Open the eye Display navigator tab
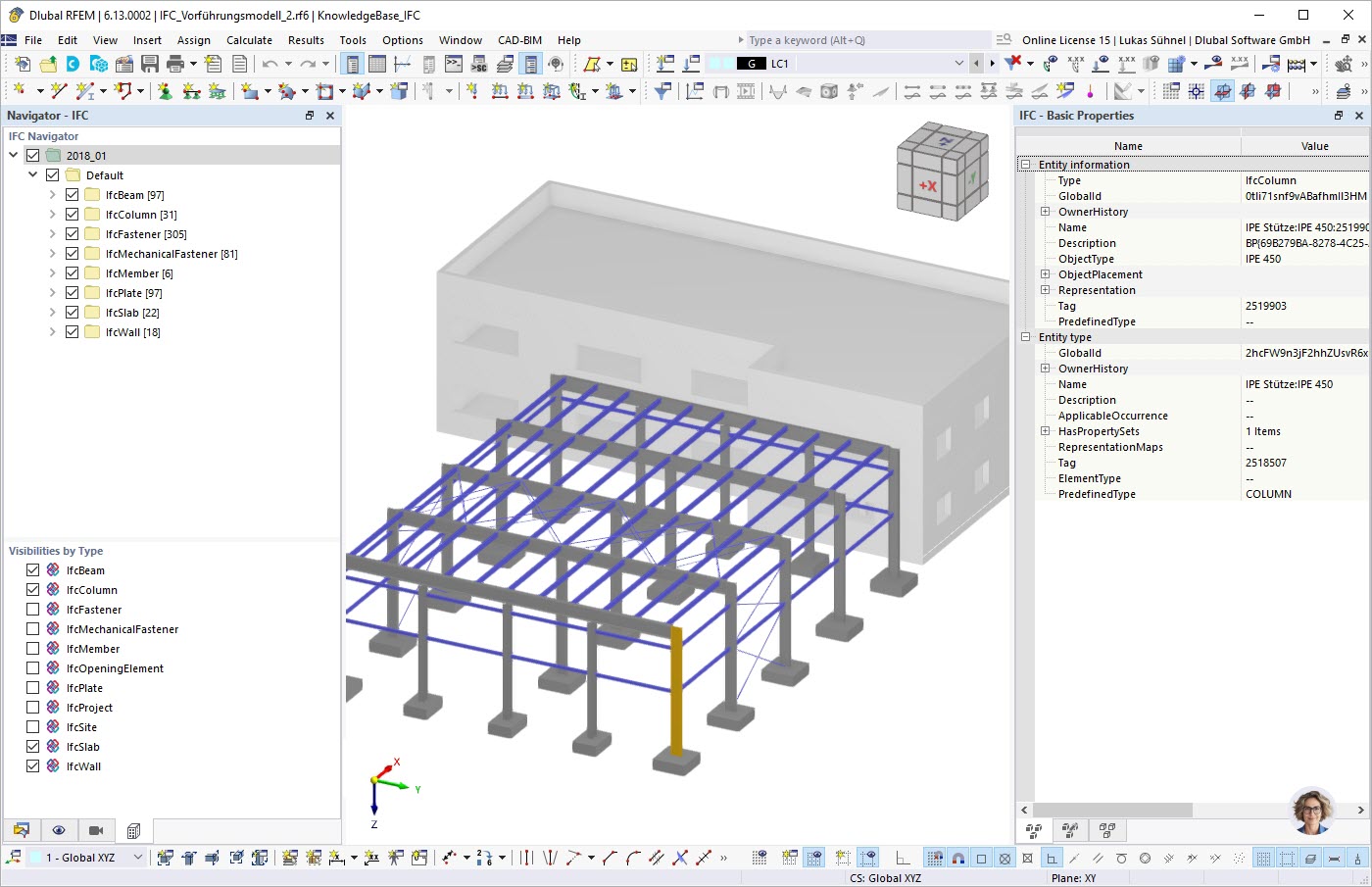The width and height of the screenshot is (1372, 887). (59, 830)
